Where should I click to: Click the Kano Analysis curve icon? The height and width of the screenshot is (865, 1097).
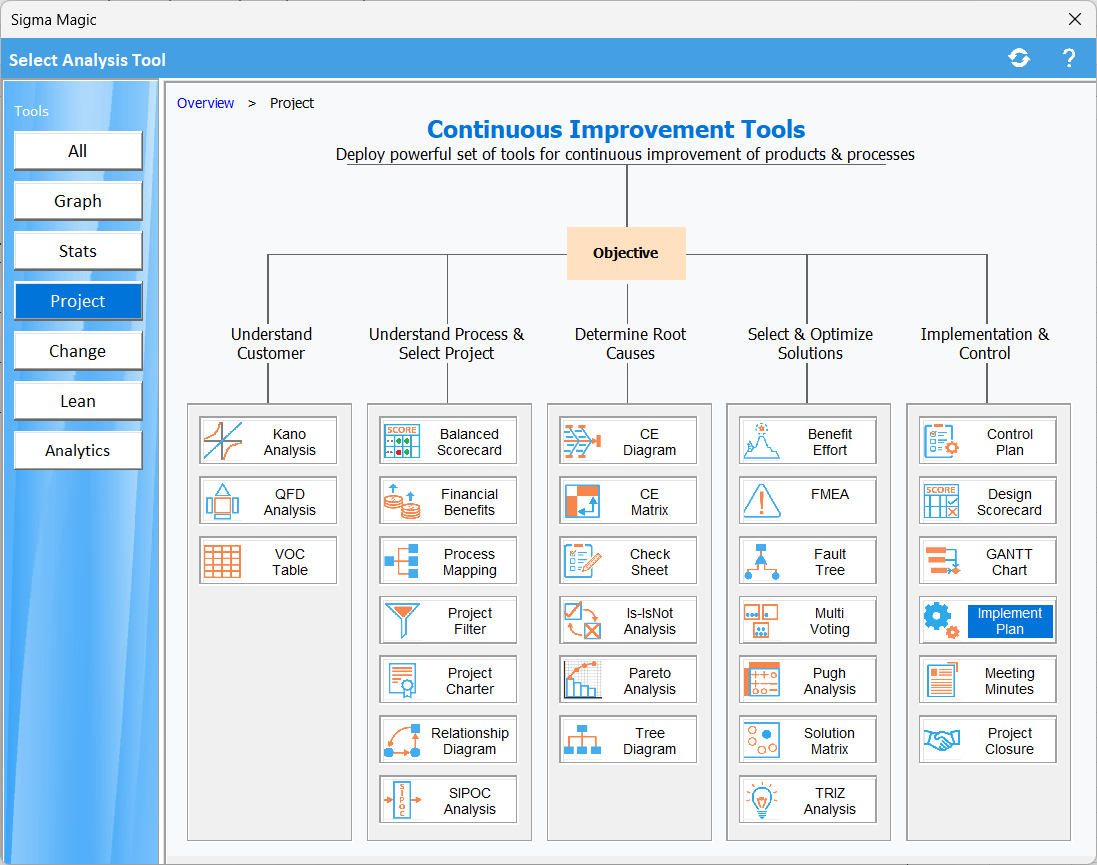coord(222,441)
